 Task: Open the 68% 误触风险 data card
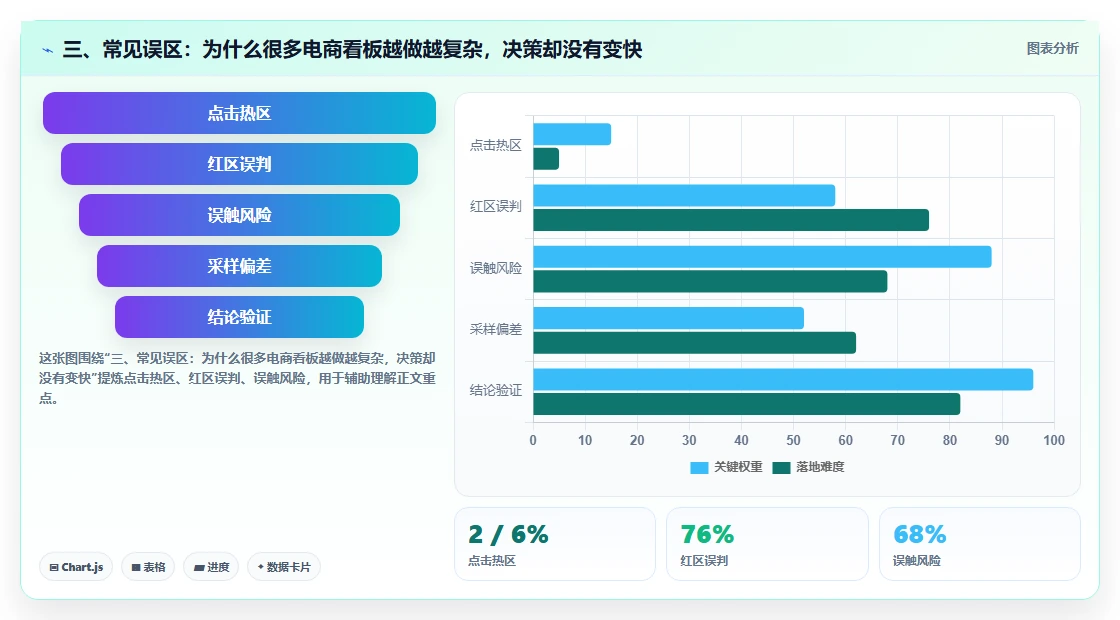[x=979, y=544]
